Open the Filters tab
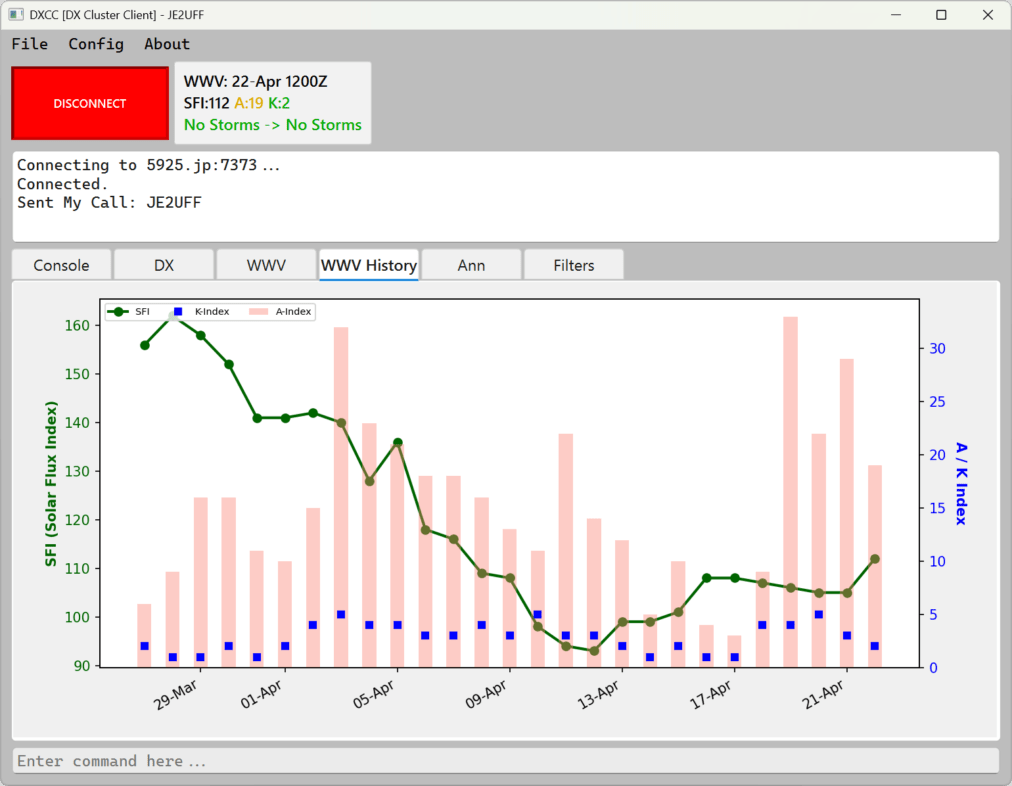Screen dimensions: 1012x786 click(574, 265)
